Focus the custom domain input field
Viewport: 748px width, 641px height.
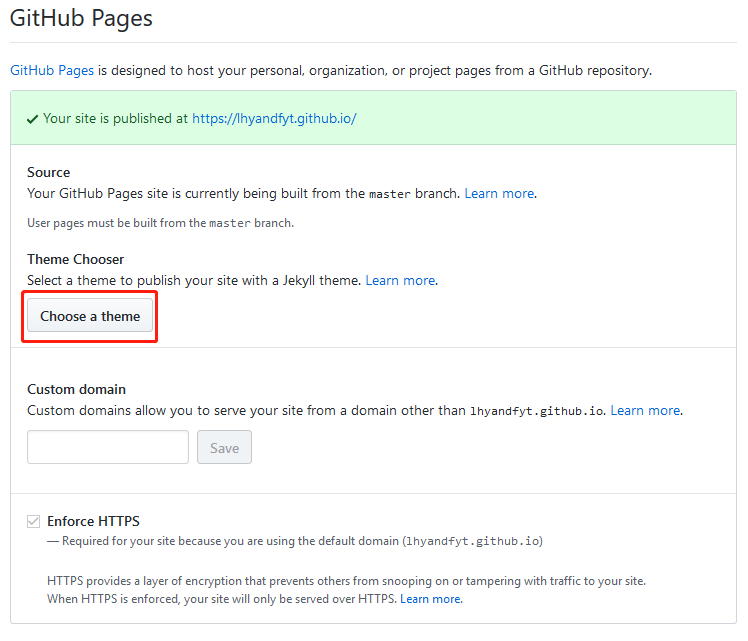tap(108, 447)
